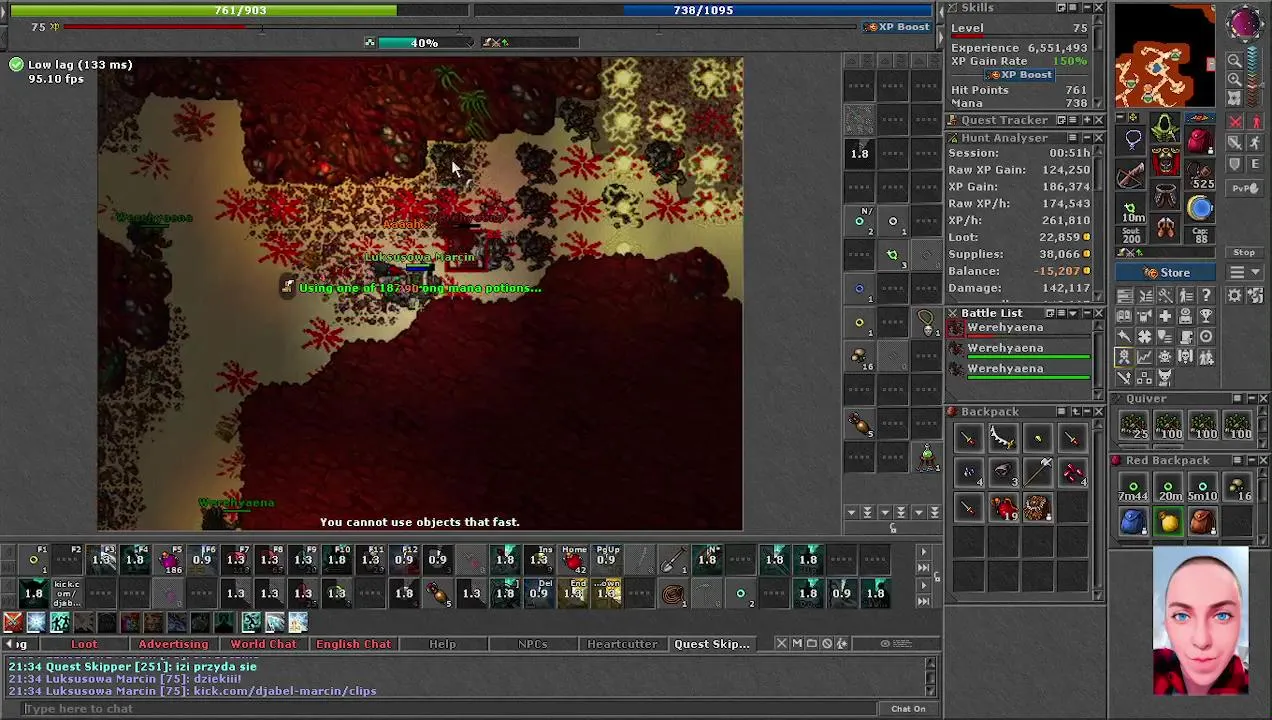Toggle the red X combat button

coord(1235,121)
